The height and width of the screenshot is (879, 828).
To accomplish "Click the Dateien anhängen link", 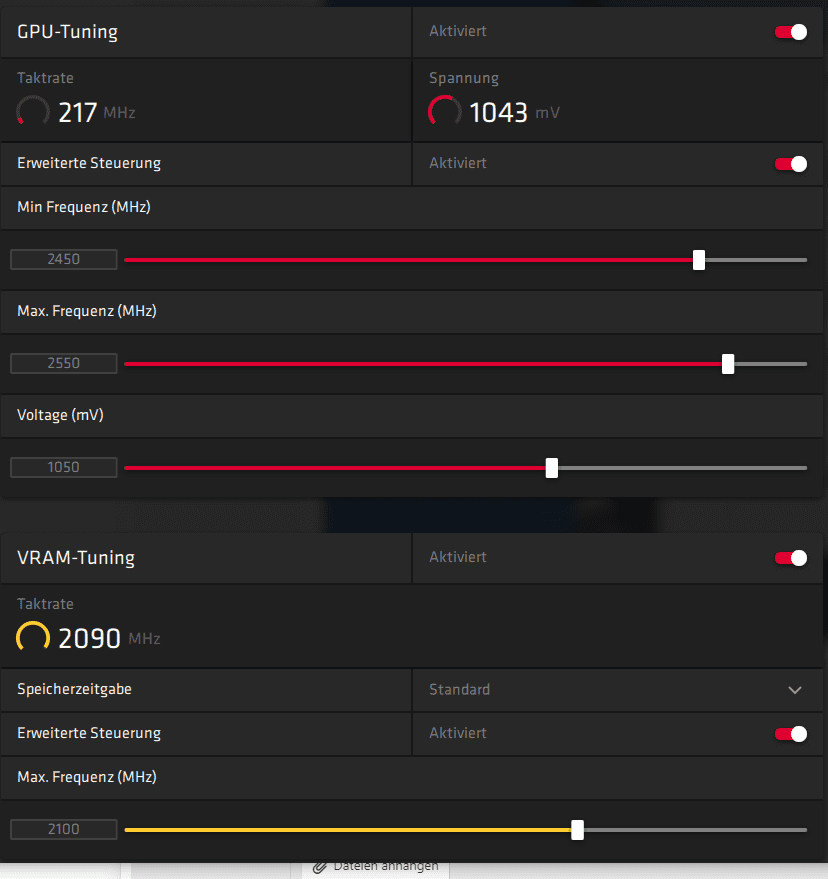I will coord(386,866).
